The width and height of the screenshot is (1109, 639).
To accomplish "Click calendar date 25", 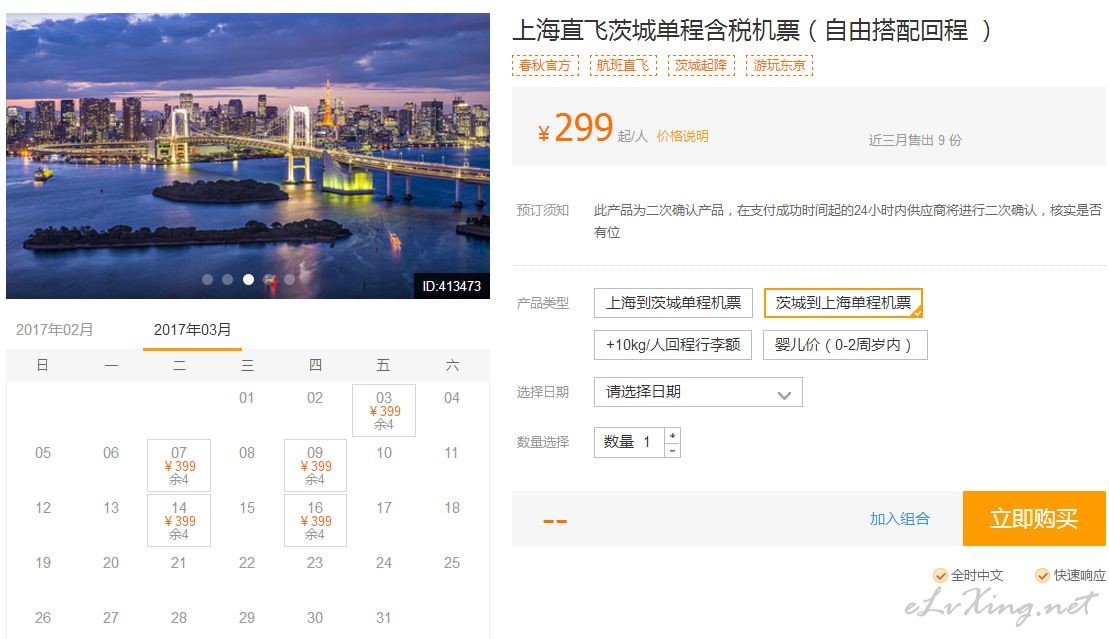I will coord(452,563).
